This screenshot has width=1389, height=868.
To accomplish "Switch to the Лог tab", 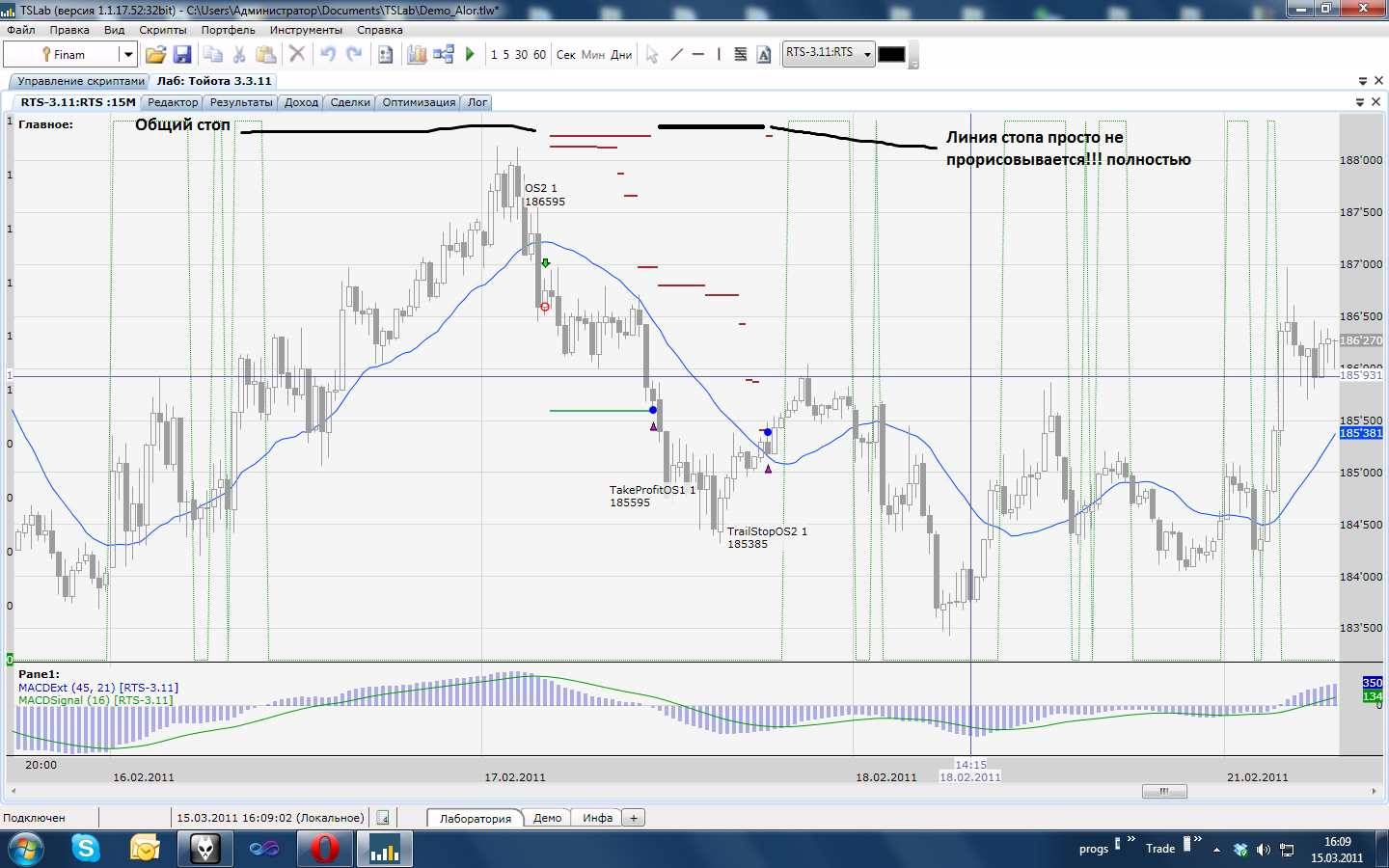I will pos(477,102).
